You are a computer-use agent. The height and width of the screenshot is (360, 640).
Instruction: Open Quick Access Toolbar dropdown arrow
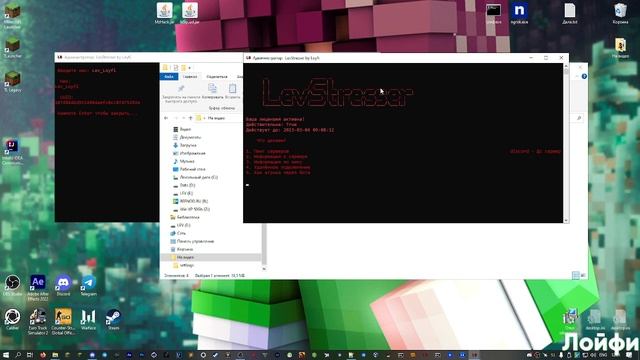click(189, 68)
